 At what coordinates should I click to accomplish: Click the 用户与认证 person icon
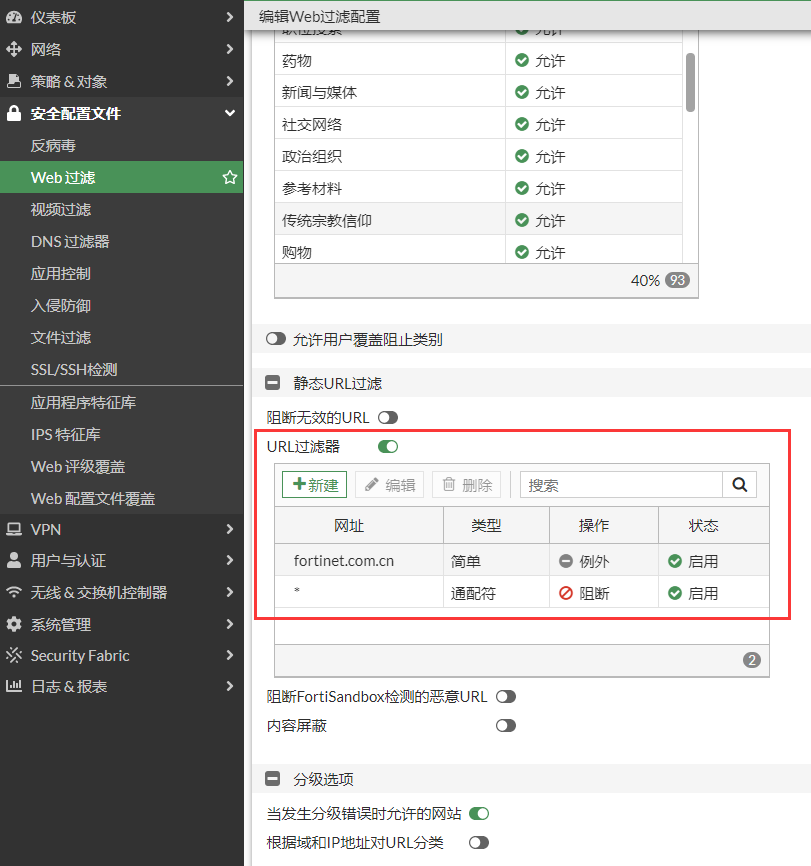14,561
